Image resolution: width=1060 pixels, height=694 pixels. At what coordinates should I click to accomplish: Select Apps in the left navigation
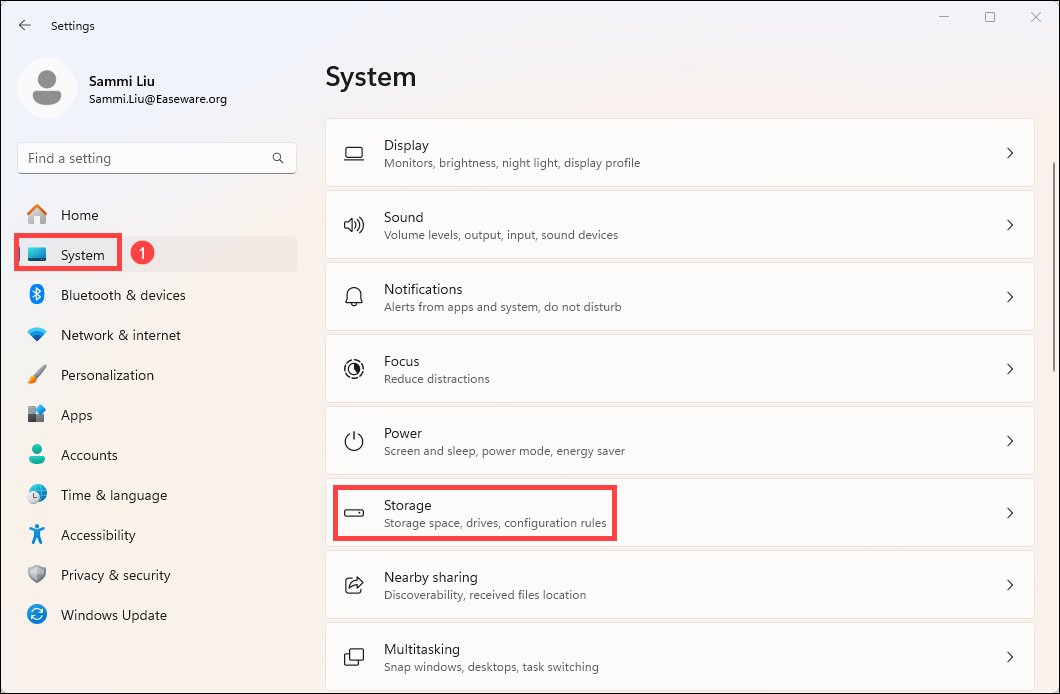76,415
